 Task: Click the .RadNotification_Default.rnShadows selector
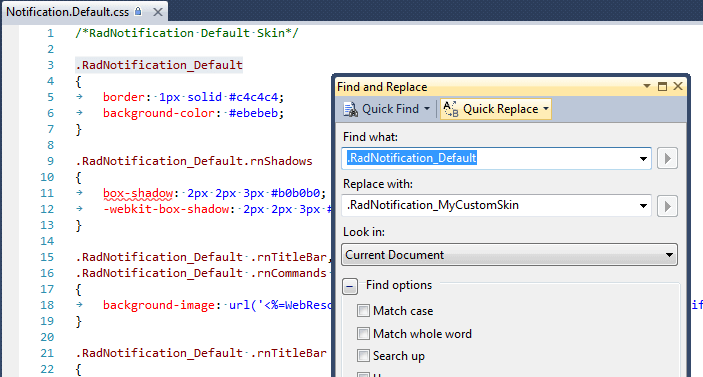click(x=194, y=161)
